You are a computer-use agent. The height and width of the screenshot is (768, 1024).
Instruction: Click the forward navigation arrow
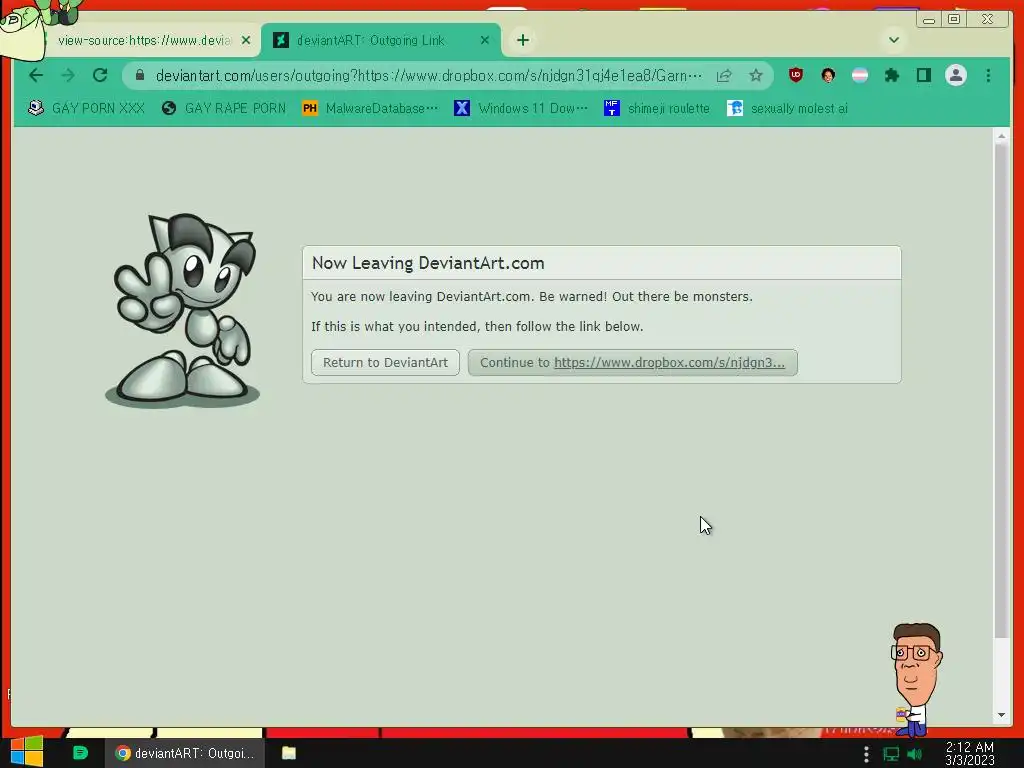tap(68, 76)
